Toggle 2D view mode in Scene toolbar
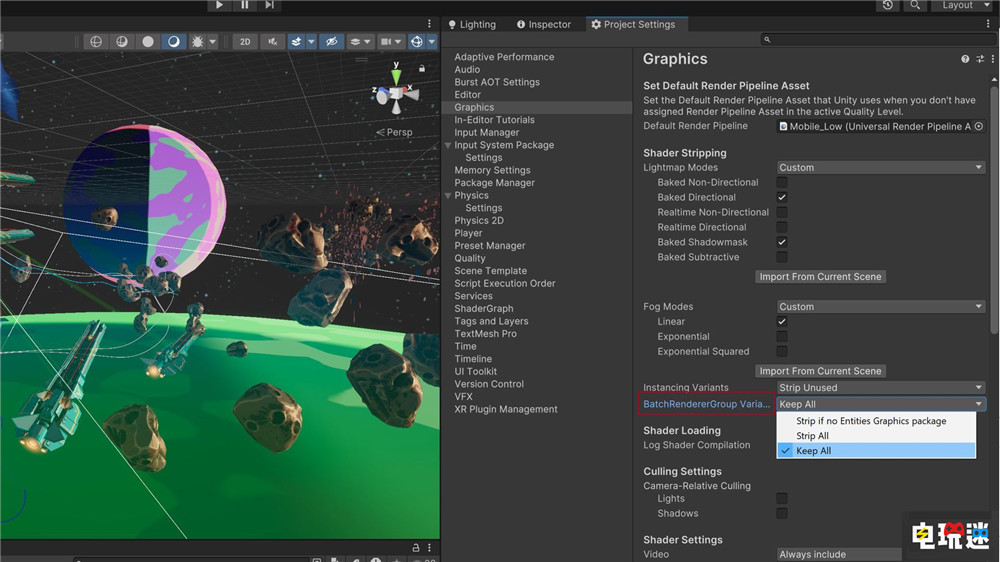This screenshot has height=562, width=1000. 244,42
